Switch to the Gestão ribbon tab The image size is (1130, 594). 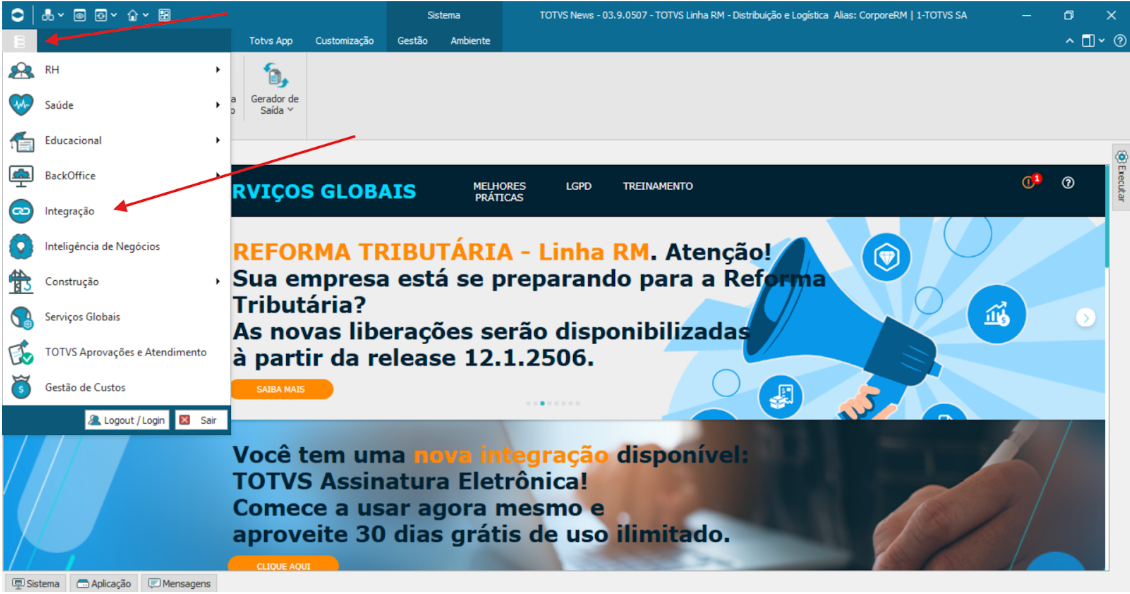tap(412, 41)
